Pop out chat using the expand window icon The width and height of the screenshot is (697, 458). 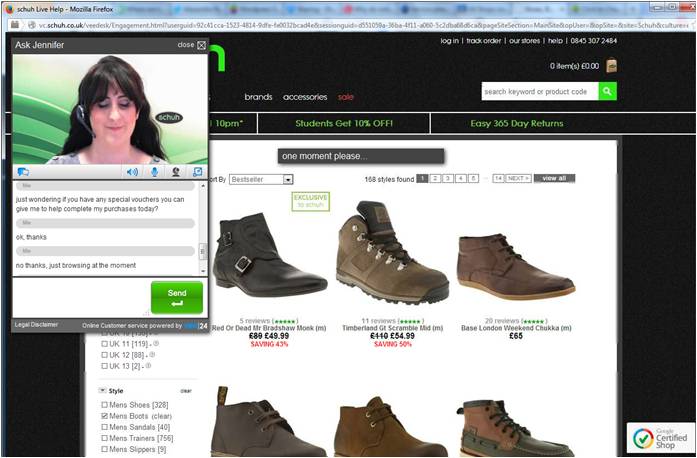pyautogui.click(x=197, y=172)
